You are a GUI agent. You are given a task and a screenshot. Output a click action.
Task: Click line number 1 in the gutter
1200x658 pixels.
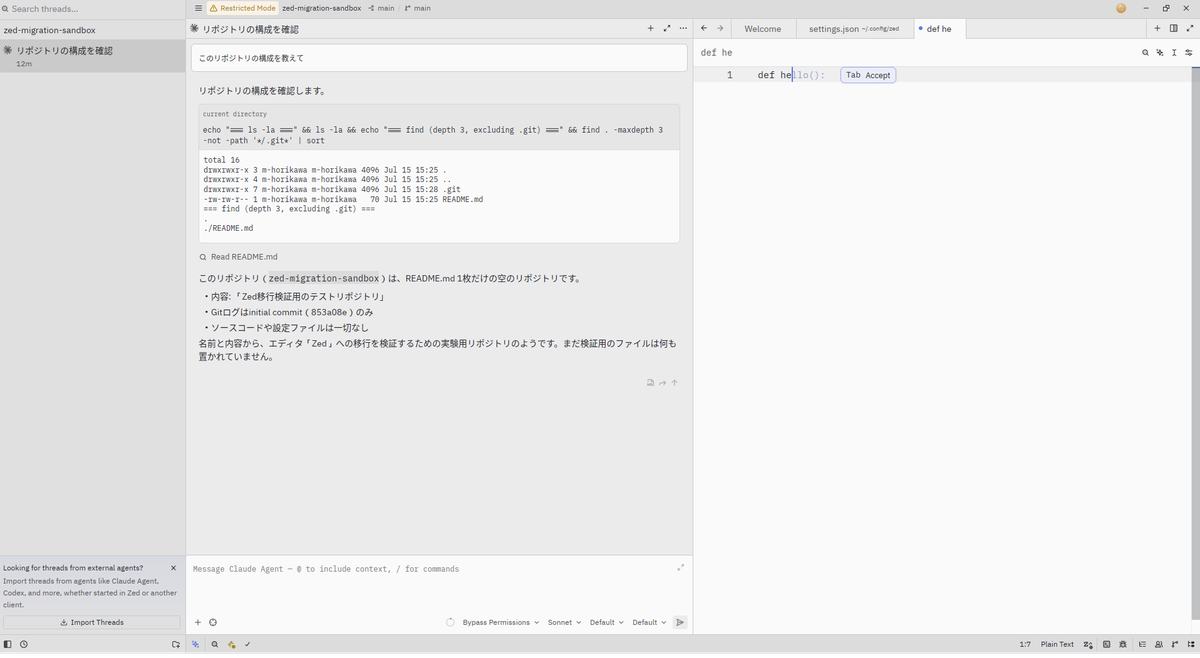click(730, 75)
